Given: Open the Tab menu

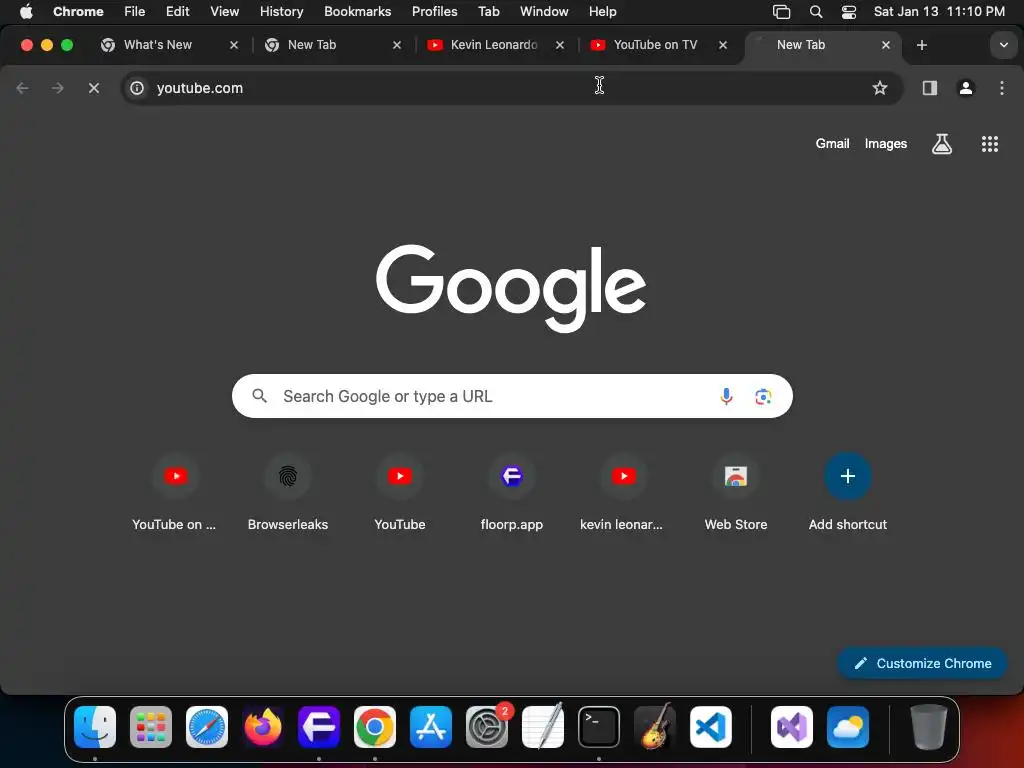Looking at the screenshot, I should (x=488, y=11).
